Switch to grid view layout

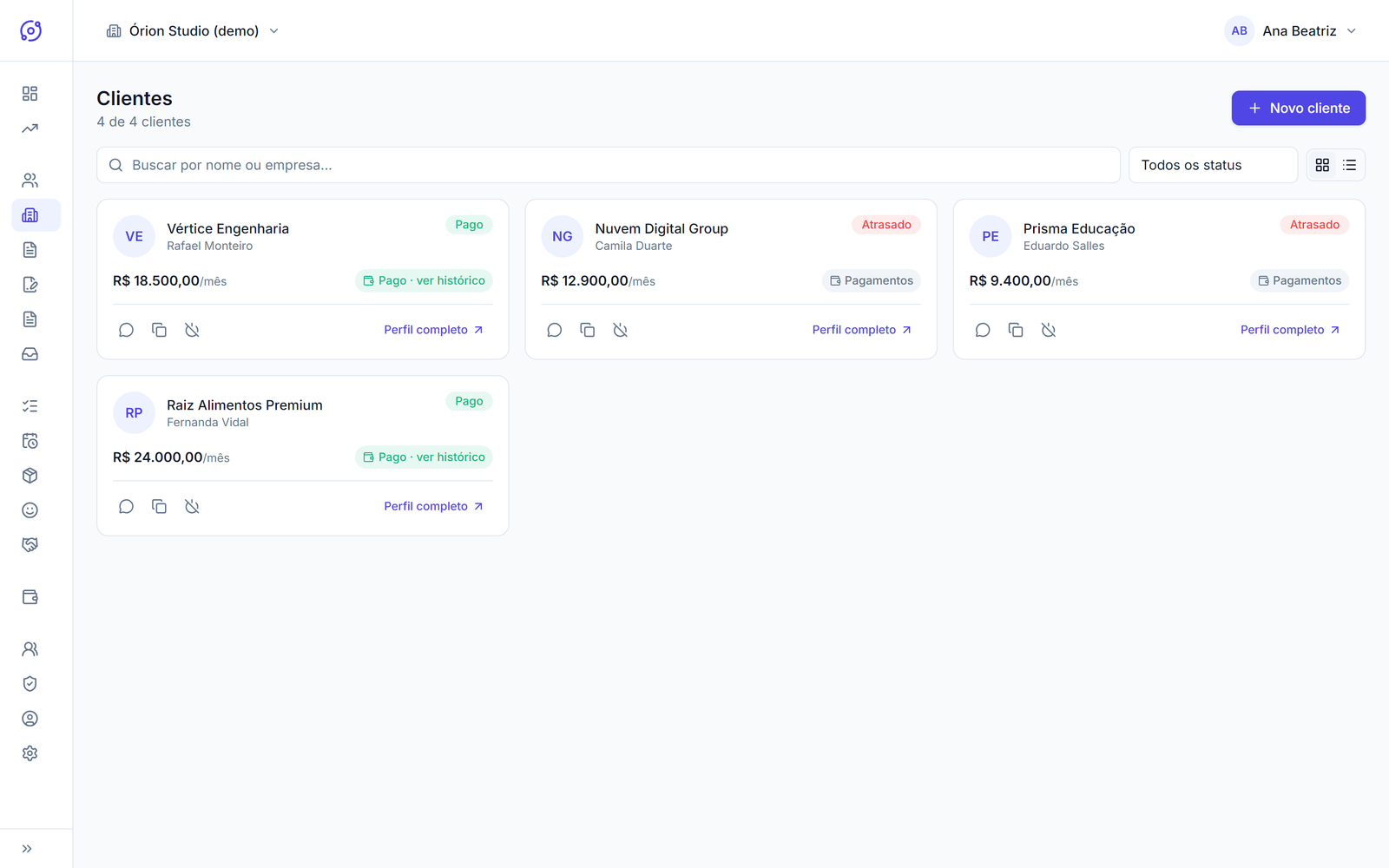pyautogui.click(x=1322, y=165)
